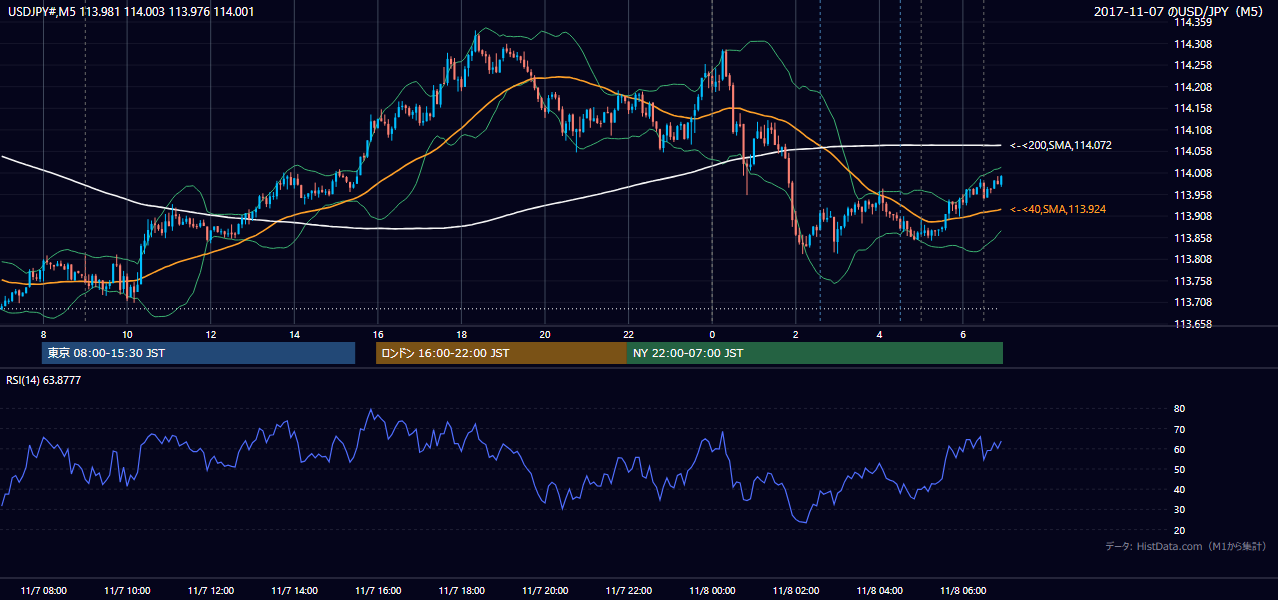The height and width of the screenshot is (600, 1278).
Task: Click the NY 22:00-07:00 JST session bar
Action: pos(815,353)
